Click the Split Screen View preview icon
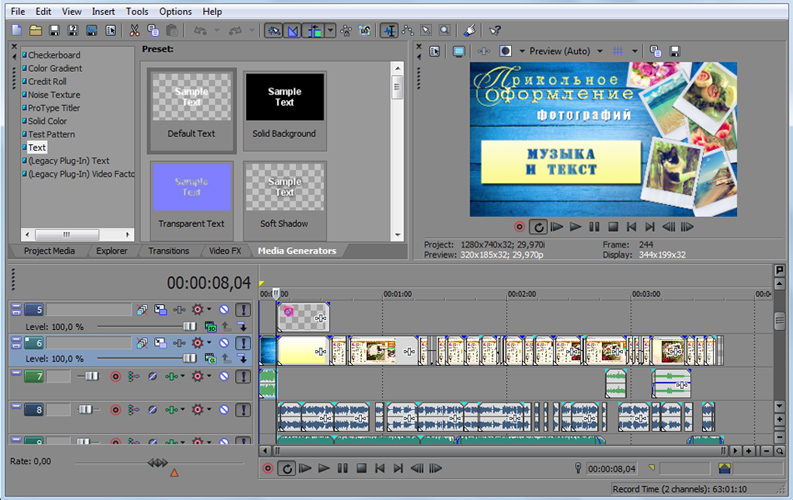 click(x=505, y=51)
